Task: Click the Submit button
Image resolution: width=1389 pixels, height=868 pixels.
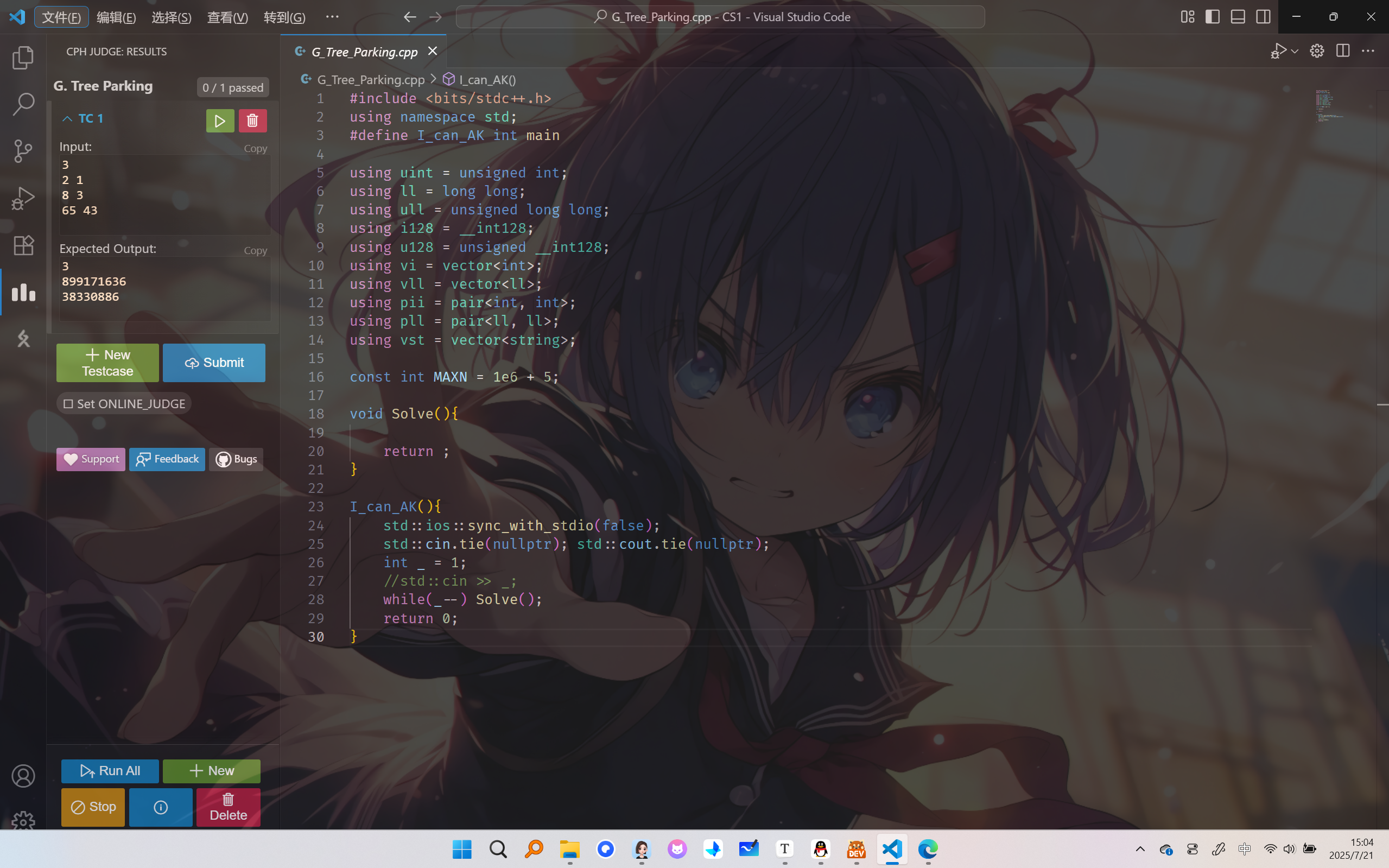Action: click(x=214, y=363)
